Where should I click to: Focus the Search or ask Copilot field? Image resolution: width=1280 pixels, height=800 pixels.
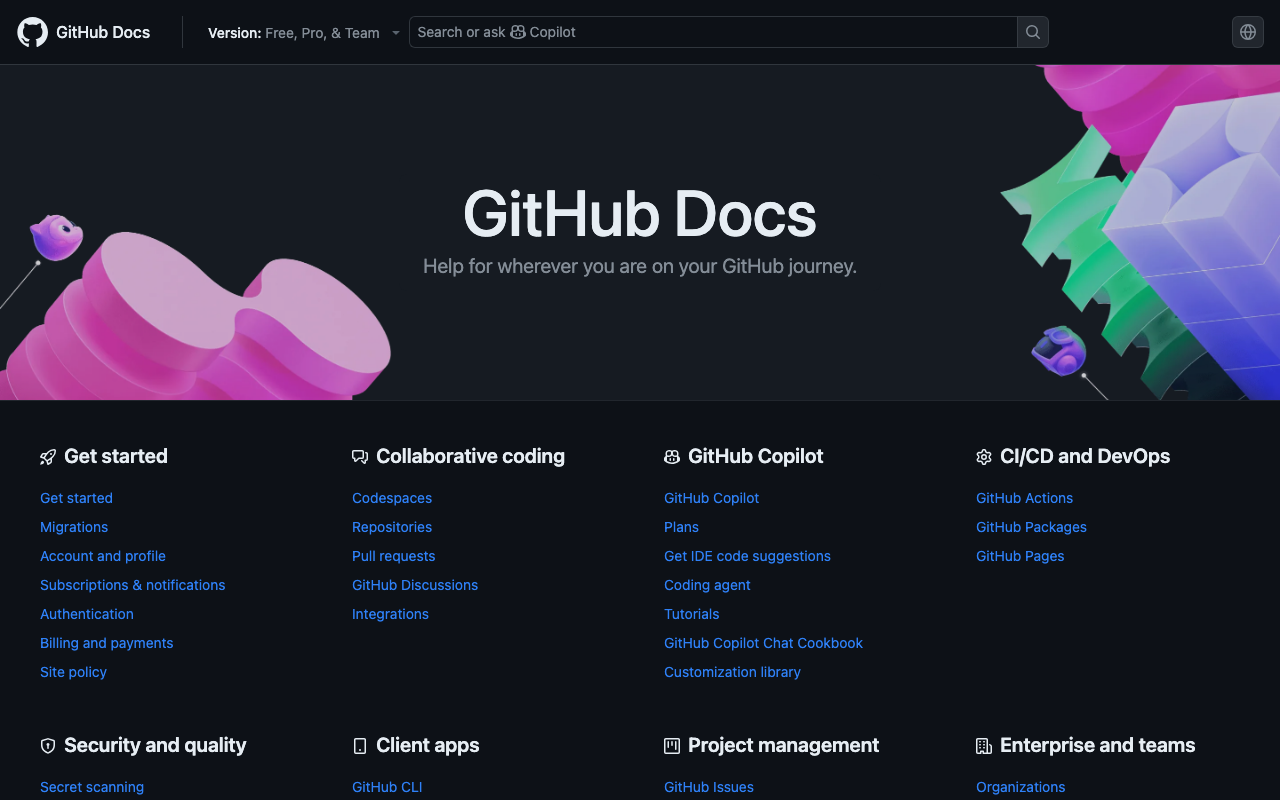[x=712, y=32]
